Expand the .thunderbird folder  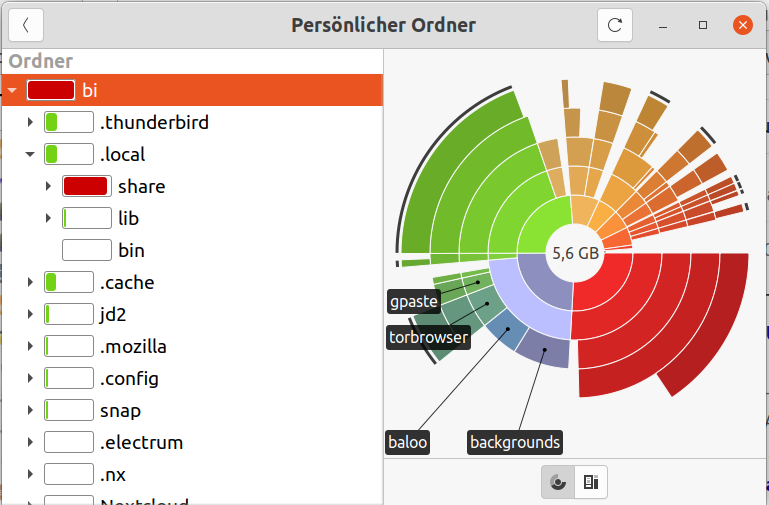(x=30, y=123)
